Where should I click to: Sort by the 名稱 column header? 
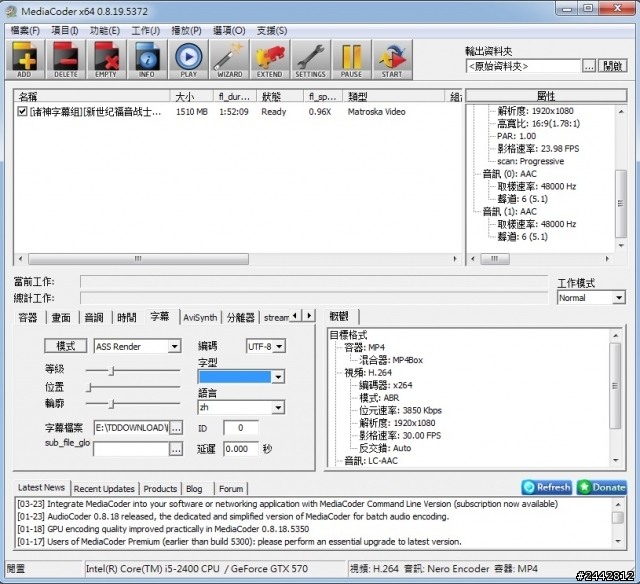[x=92, y=96]
